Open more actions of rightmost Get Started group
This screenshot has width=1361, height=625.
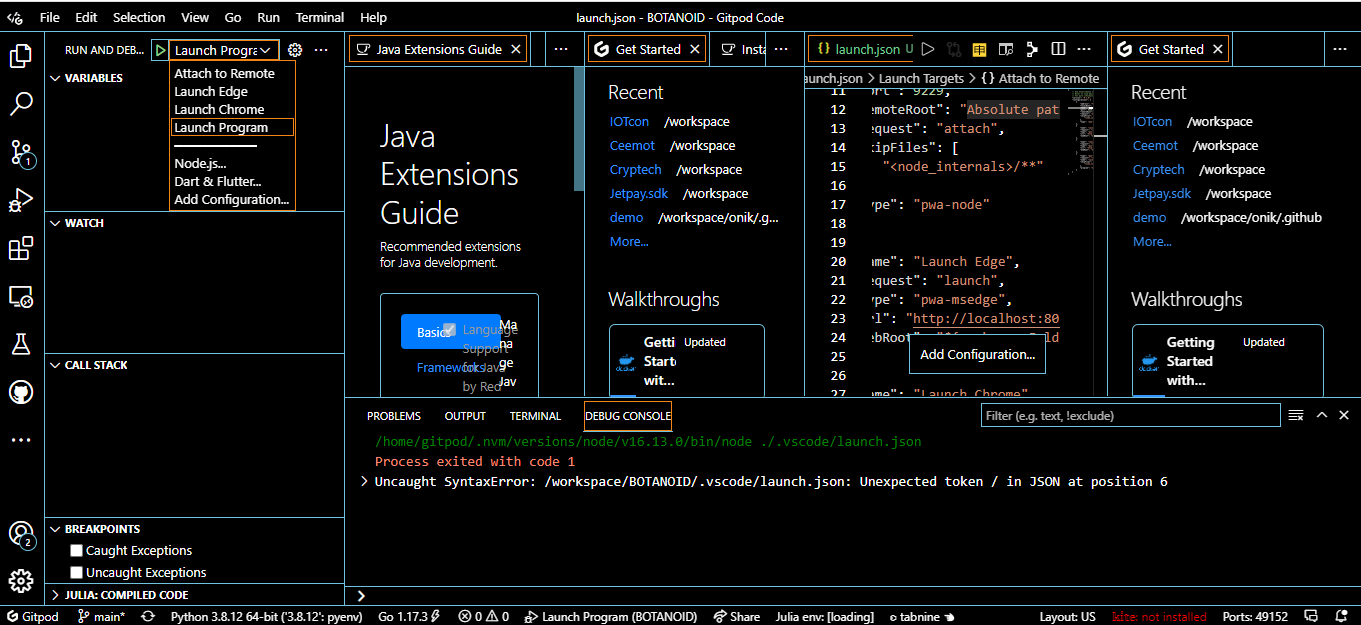[1340, 49]
